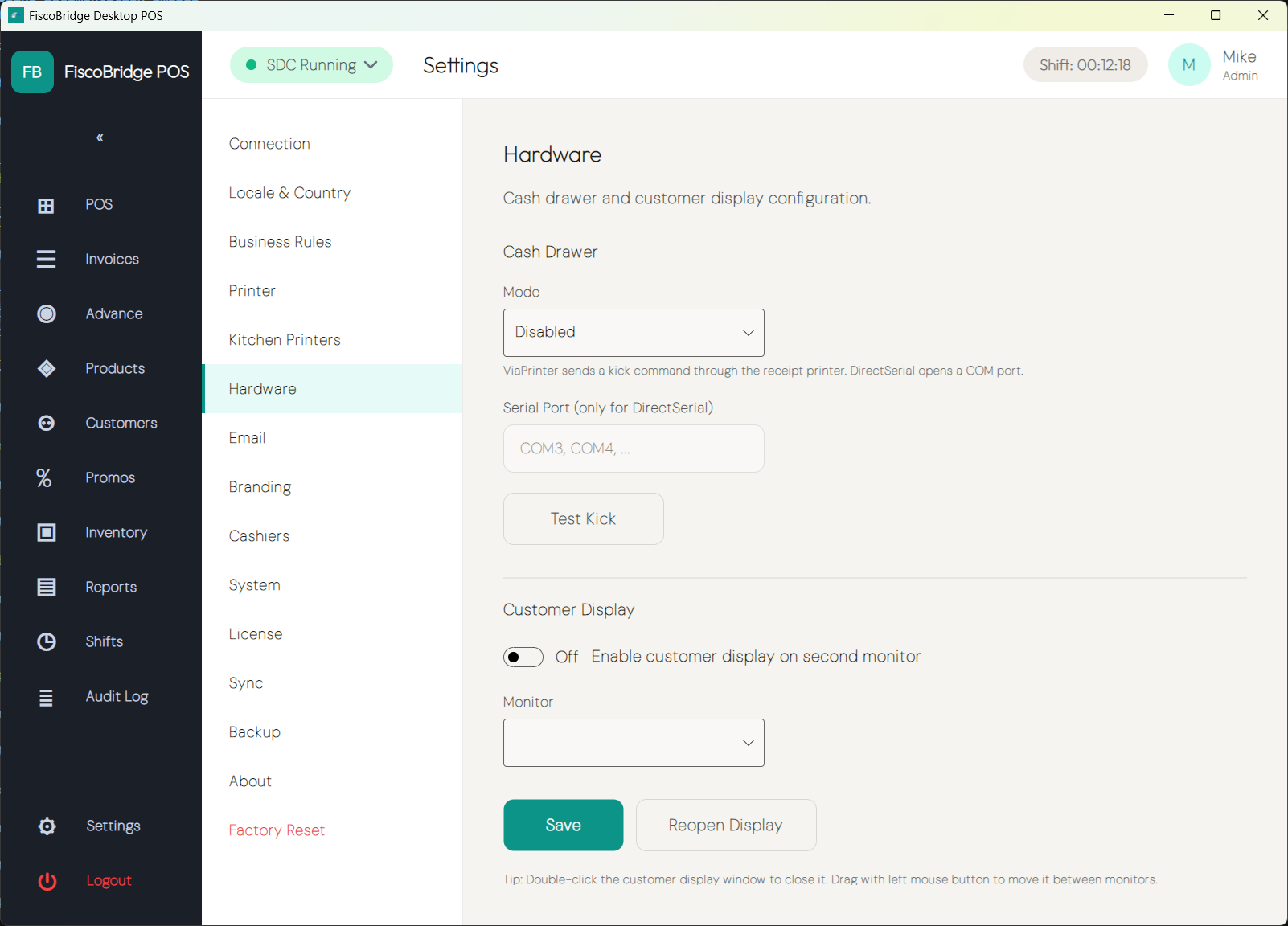Click the POS grid icon
This screenshot has height=926, width=1288.
46,205
